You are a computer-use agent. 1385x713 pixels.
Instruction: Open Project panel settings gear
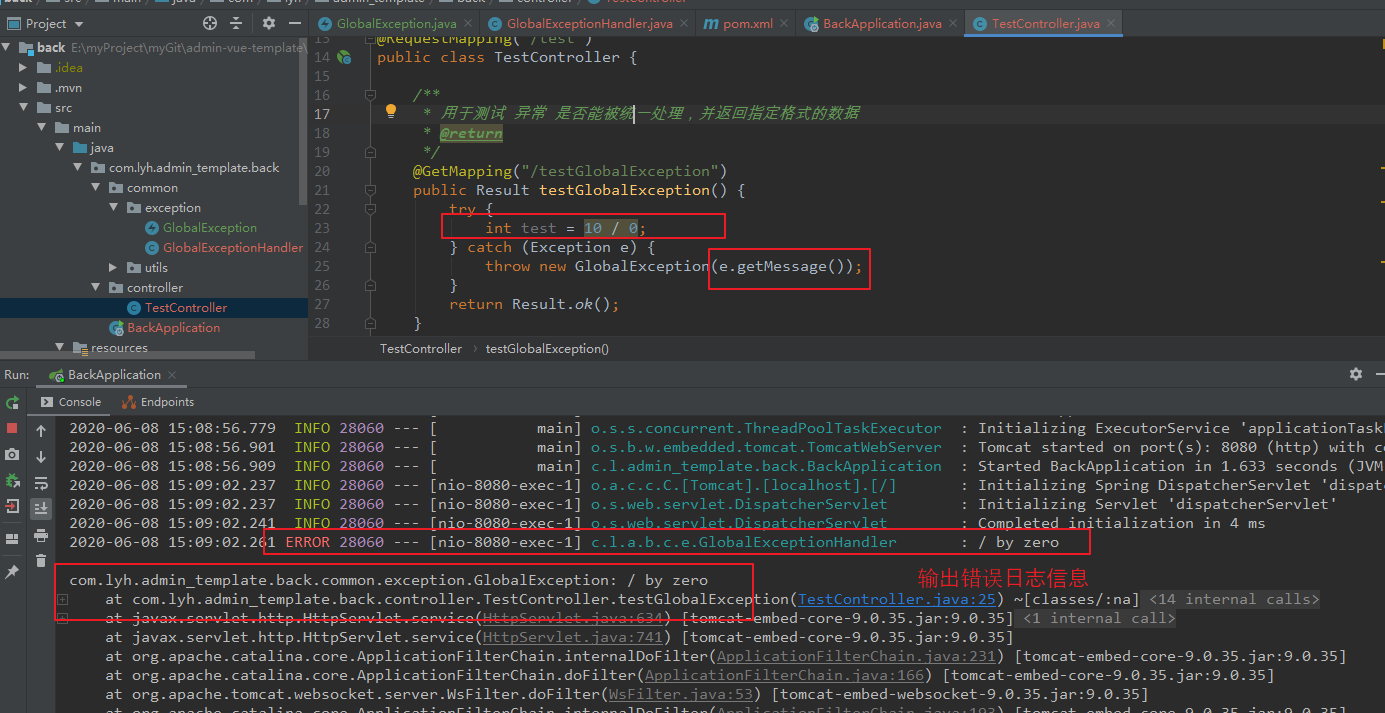coord(268,23)
